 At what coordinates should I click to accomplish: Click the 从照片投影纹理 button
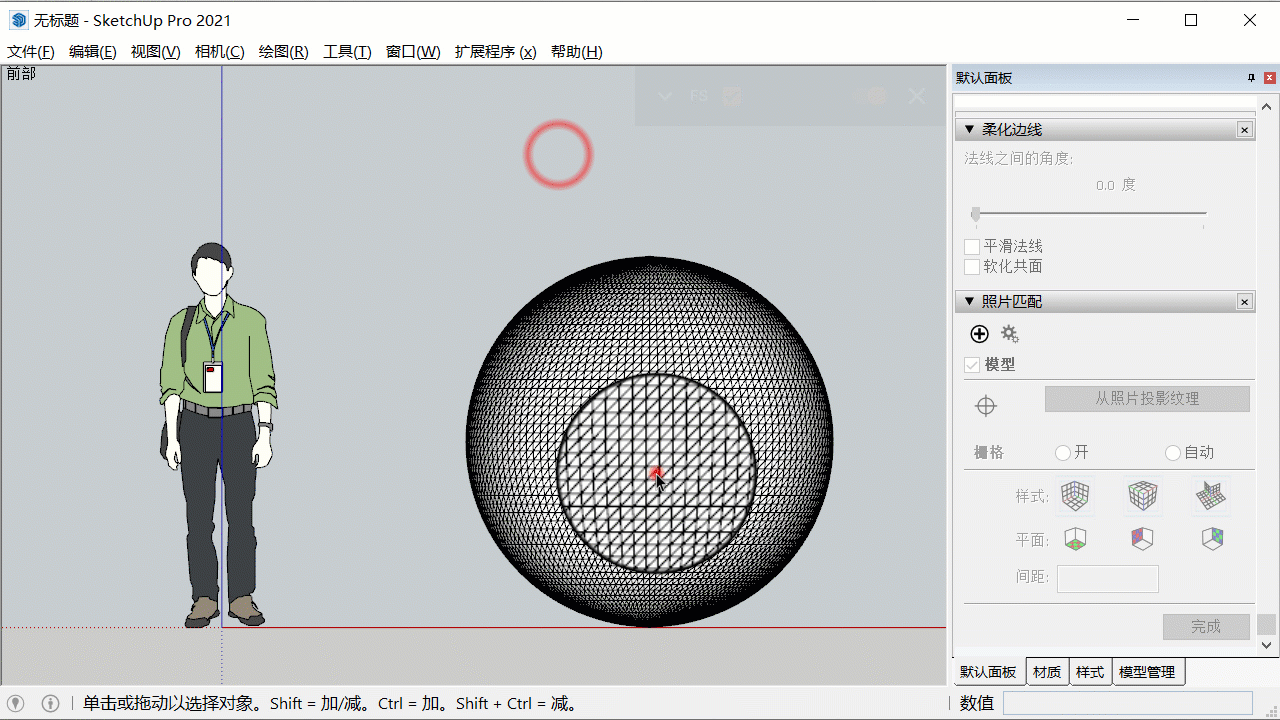(1147, 399)
